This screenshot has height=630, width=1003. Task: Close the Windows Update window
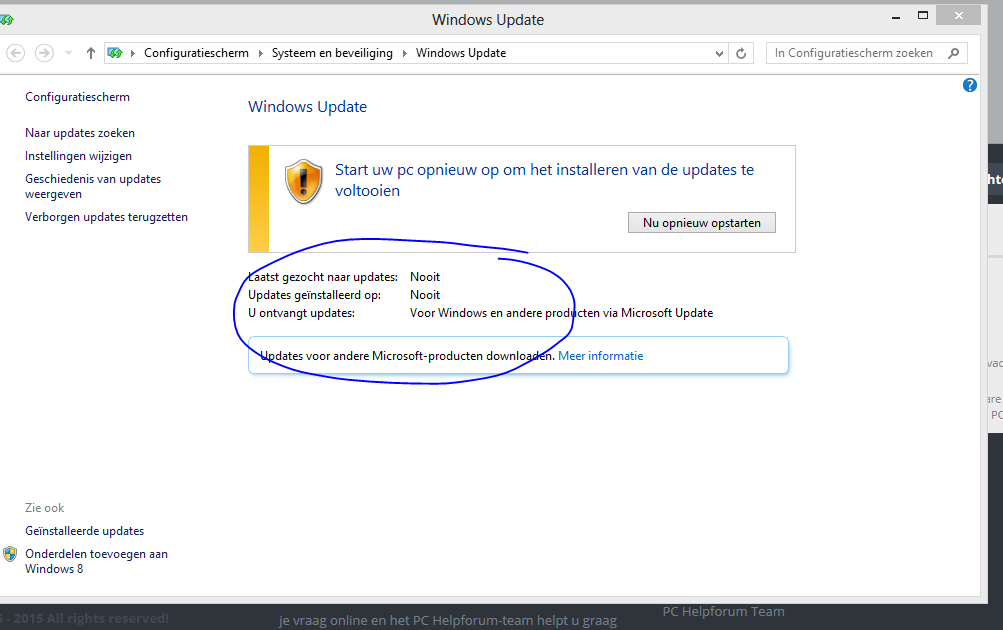point(958,15)
